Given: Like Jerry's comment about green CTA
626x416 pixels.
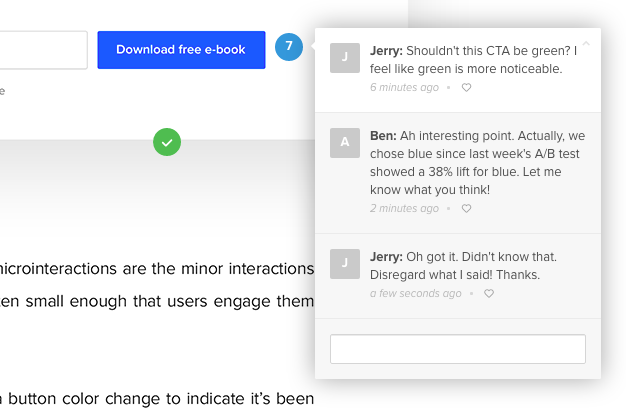Looking at the screenshot, I should click(x=466, y=87).
